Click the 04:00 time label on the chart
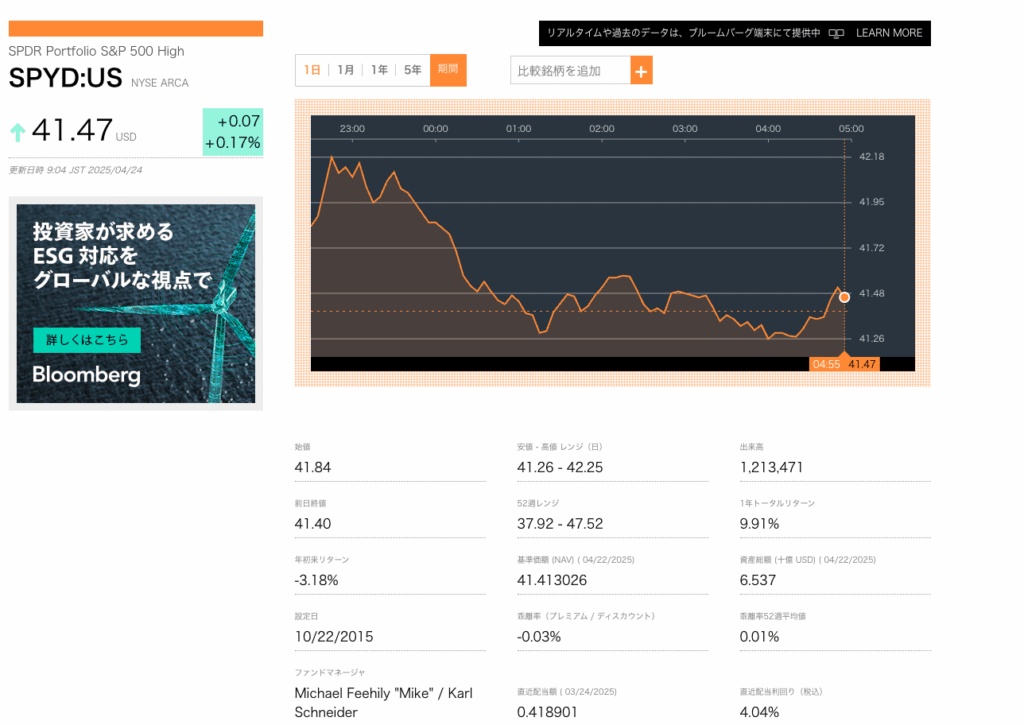Viewport: 1024px width, 725px height. 768,129
